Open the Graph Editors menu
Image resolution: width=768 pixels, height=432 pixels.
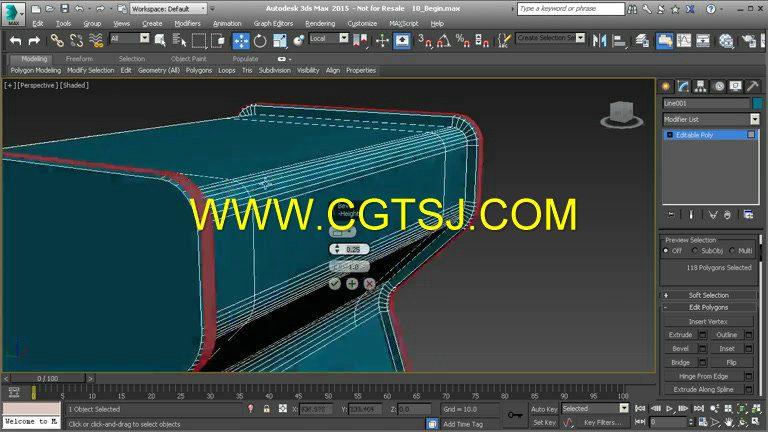point(273,24)
